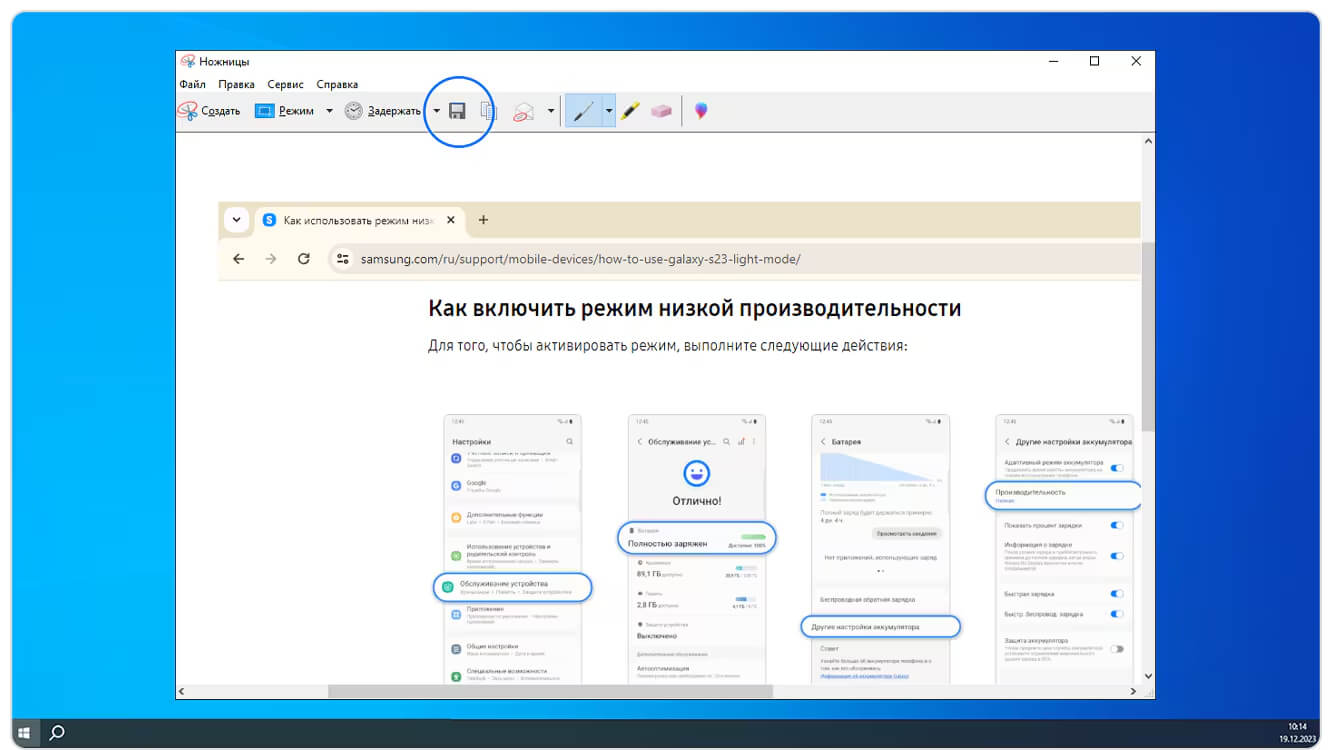Viewport: 1332px width, 750px height.
Task: Open the pen options dropdown arrow
Action: click(608, 111)
